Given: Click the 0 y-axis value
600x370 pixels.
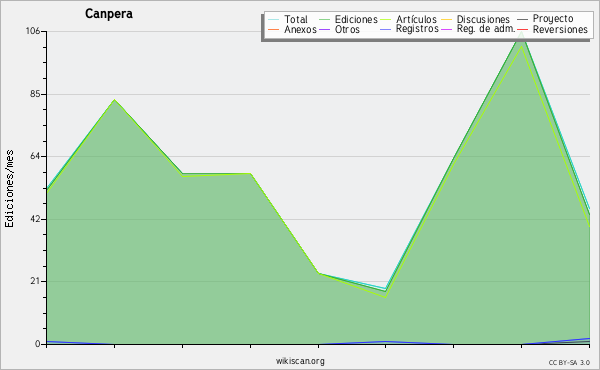Looking at the screenshot, I should (x=38, y=344).
